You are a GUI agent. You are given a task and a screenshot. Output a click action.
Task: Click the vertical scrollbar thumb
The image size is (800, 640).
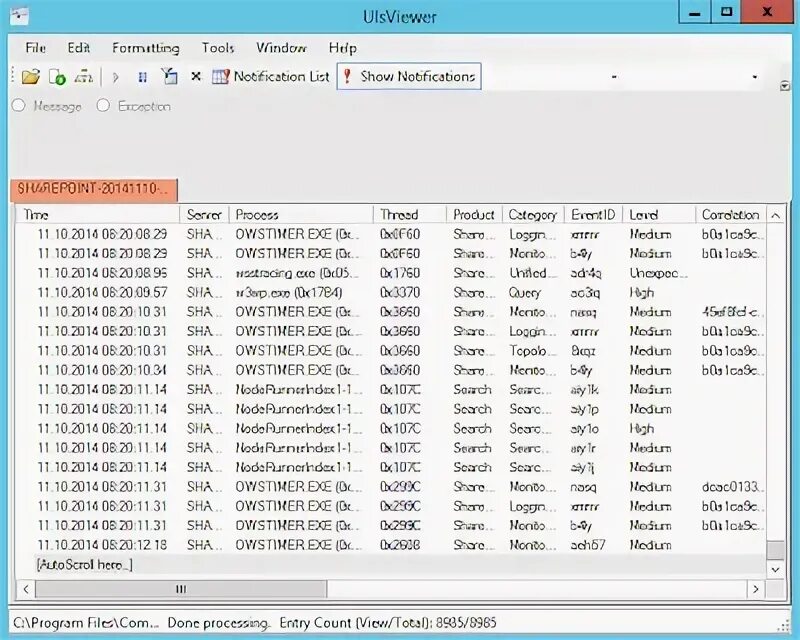tap(776, 551)
